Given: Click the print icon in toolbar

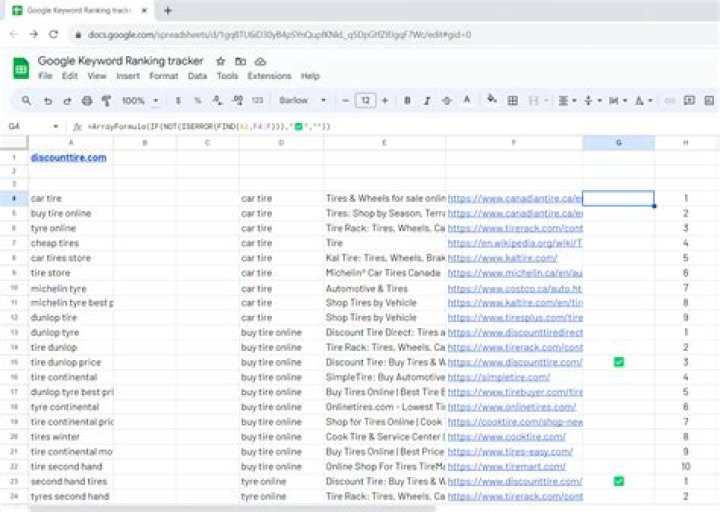Looking at the screenshot, I should tap(87, 101).
